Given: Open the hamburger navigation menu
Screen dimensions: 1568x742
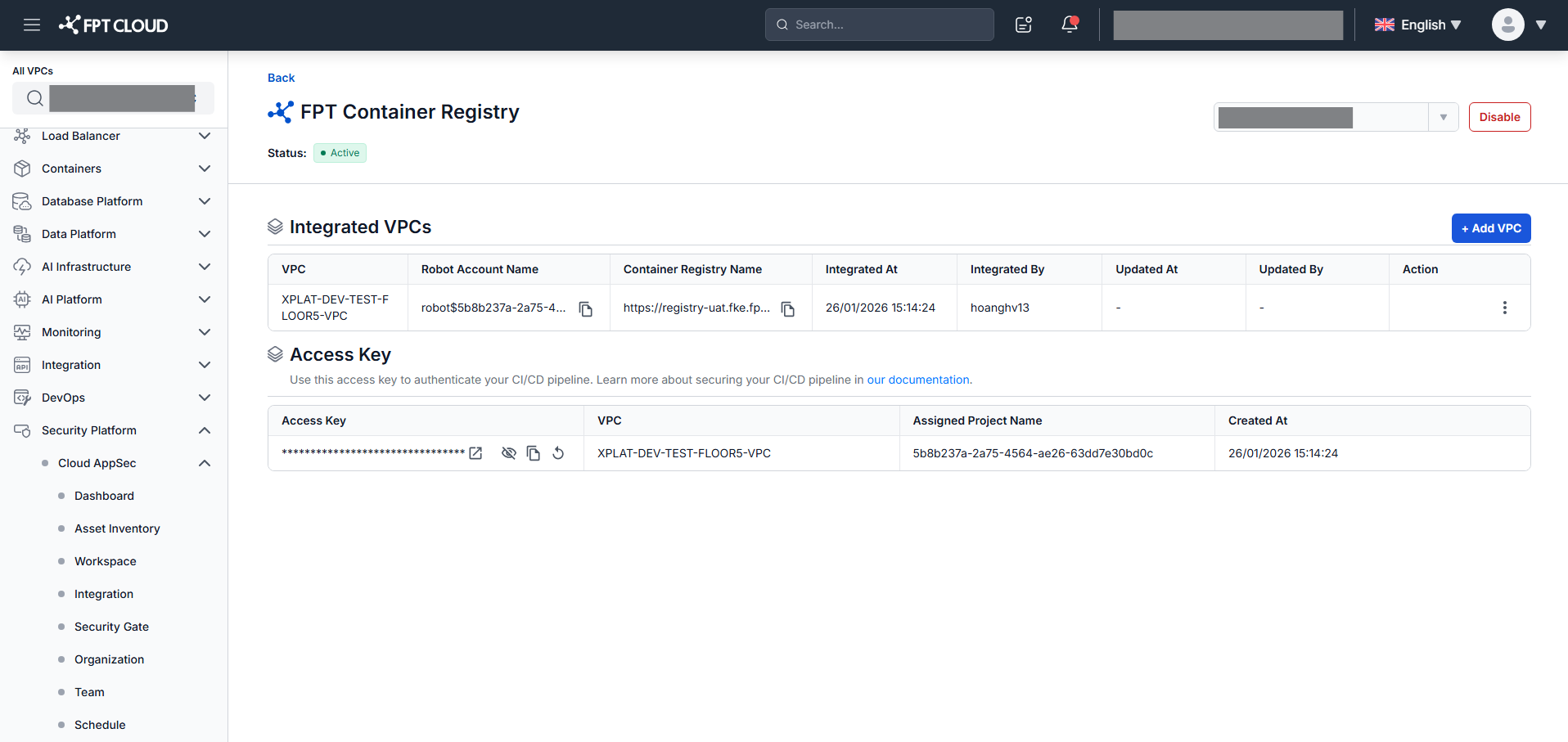Looking at the screenshot, I should (32, 25).
